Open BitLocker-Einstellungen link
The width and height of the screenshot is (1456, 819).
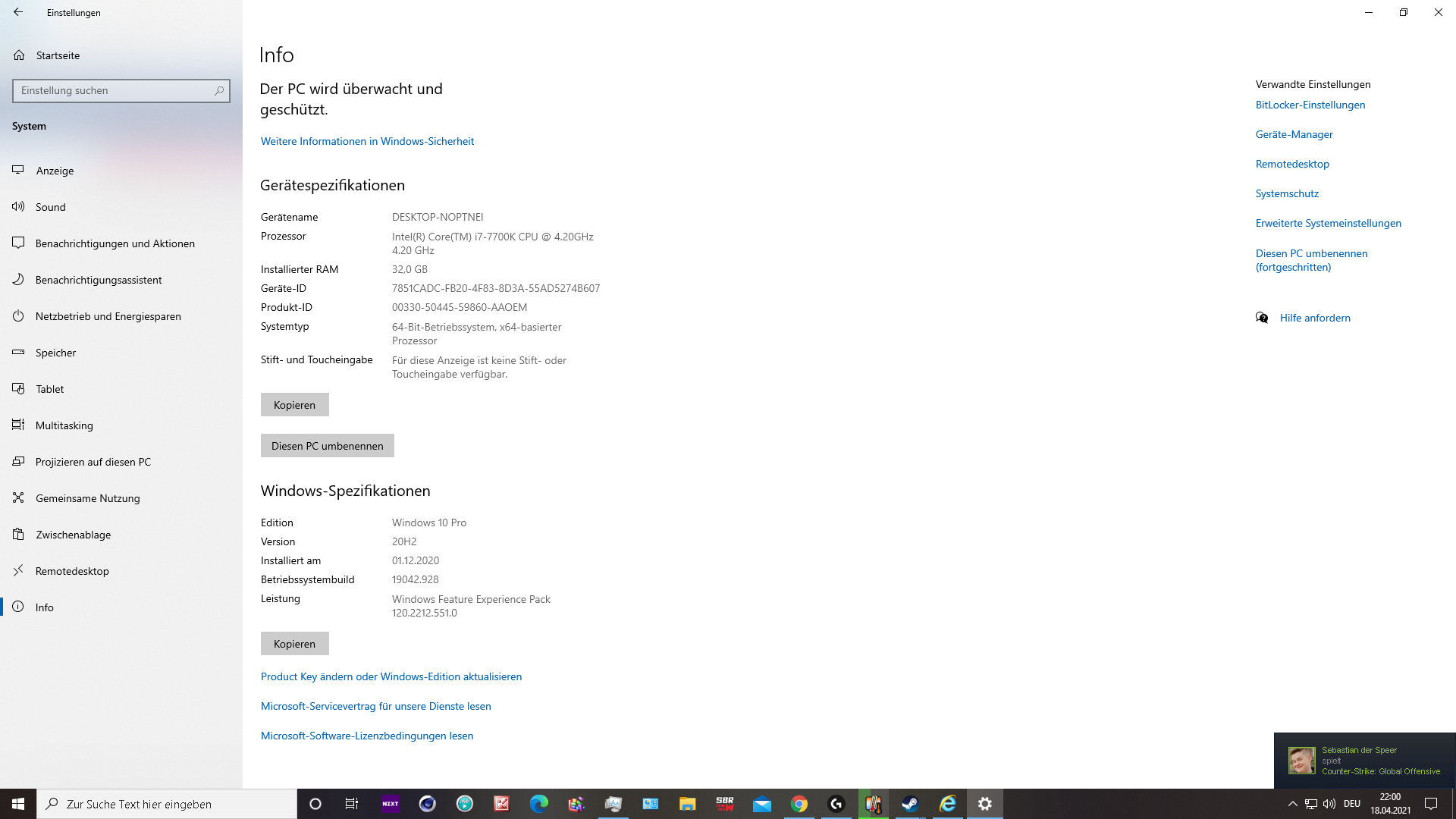pyautogui.click(x=1310, y=105)
